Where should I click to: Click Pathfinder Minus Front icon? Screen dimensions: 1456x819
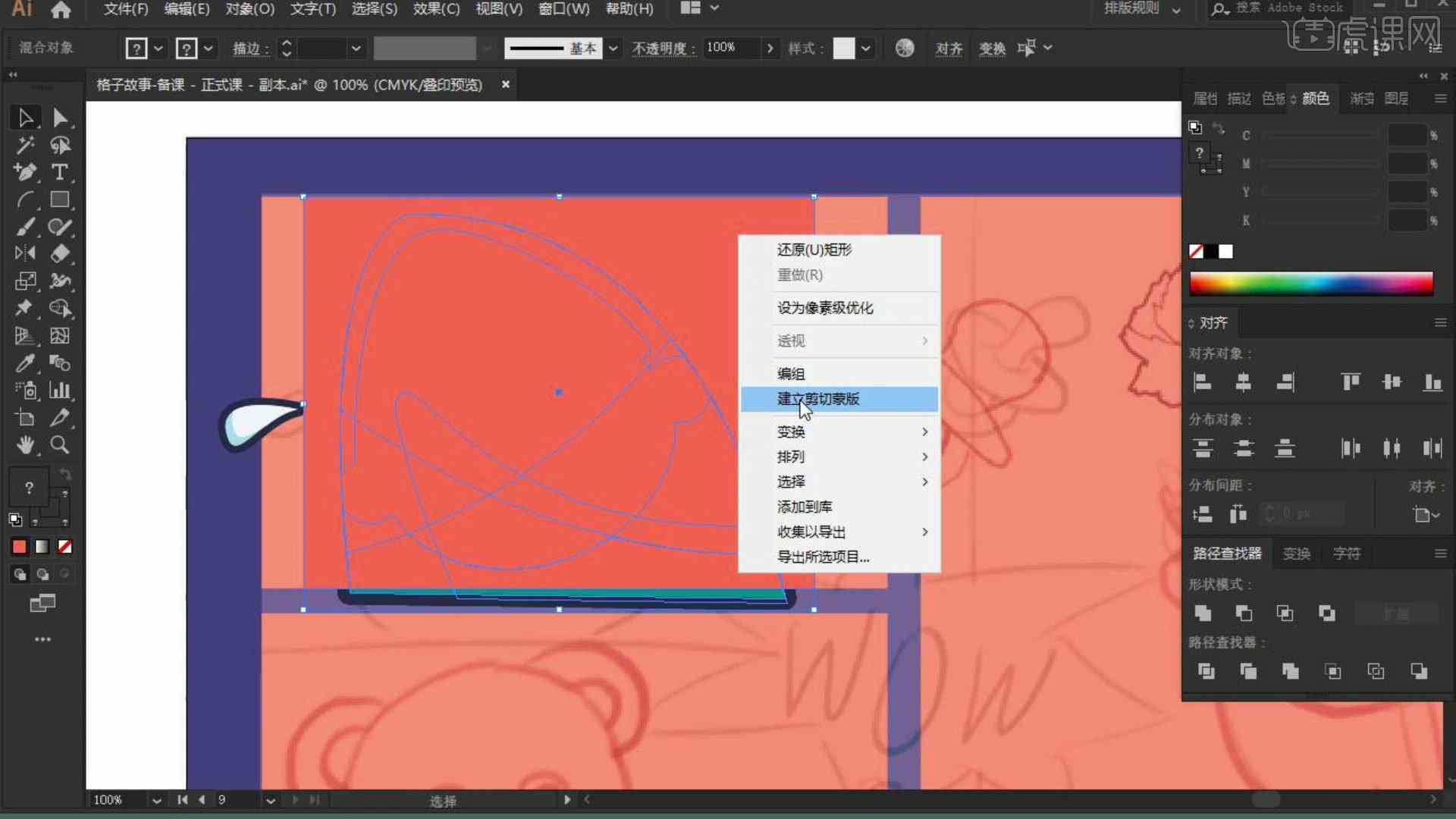[x=1244, y=613]
